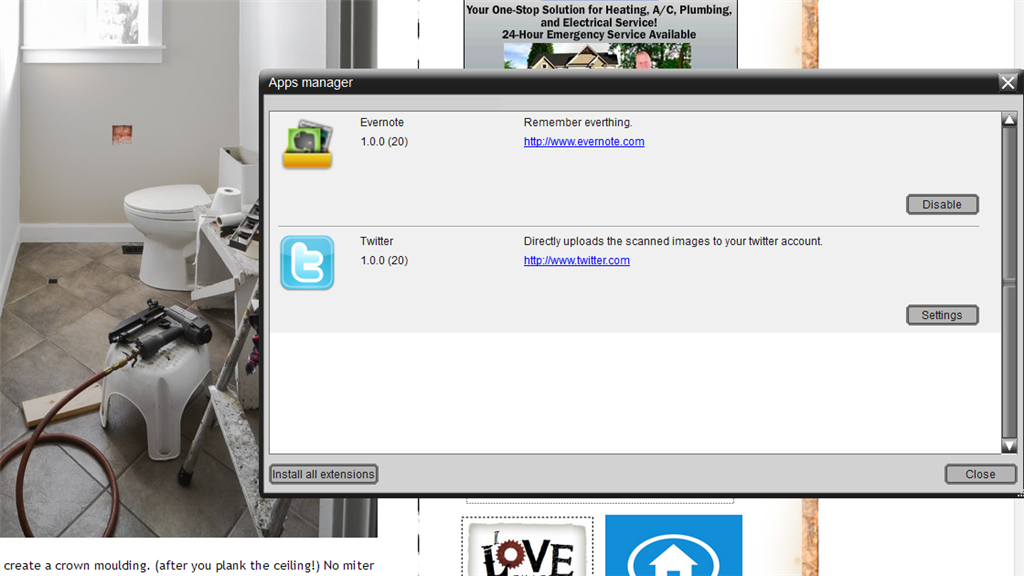Open Settings for the Twitter extension
The width and height of the screenshot is (1024, 576).
(941, 314)
